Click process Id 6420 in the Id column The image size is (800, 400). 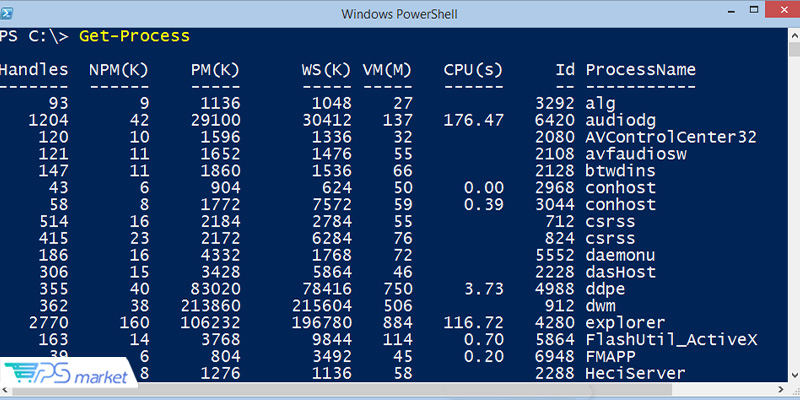554,119
